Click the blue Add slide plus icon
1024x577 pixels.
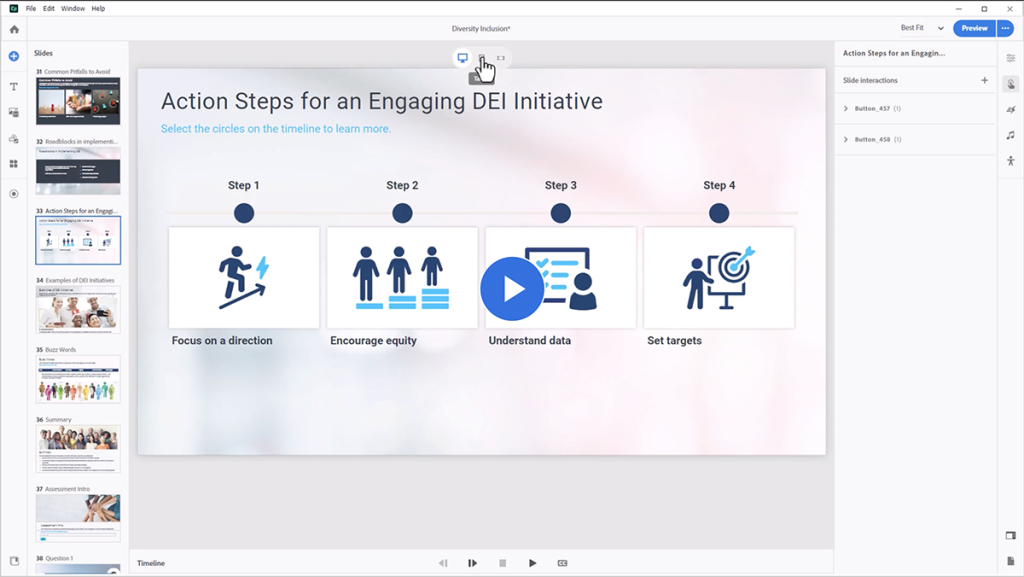[x=14, y=56]
